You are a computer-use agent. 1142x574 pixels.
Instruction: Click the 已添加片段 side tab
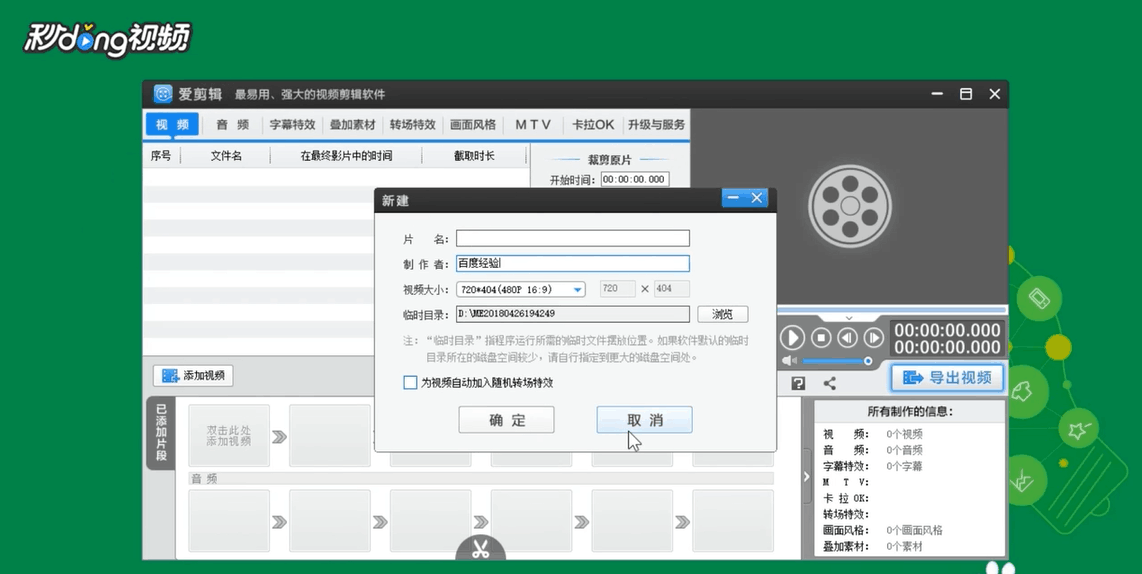pyautogui.click(x=161, y=433)
